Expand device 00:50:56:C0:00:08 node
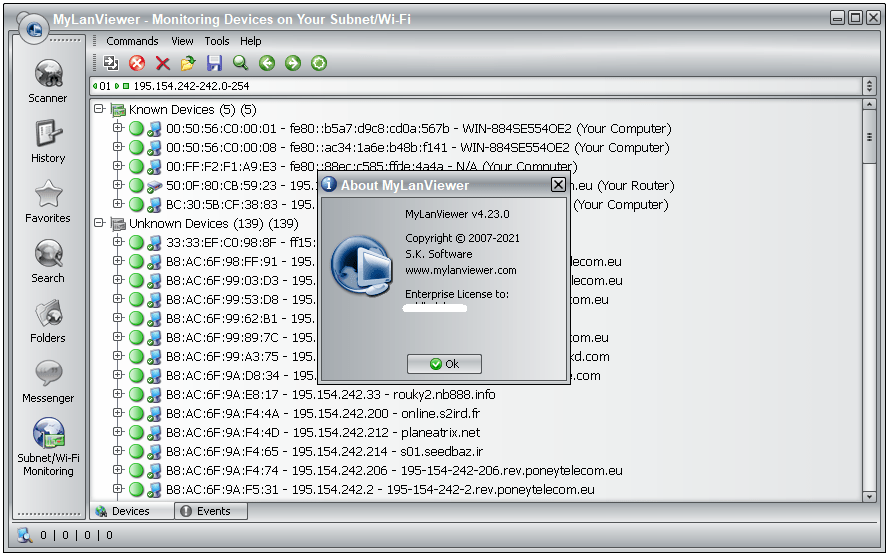 118,147
